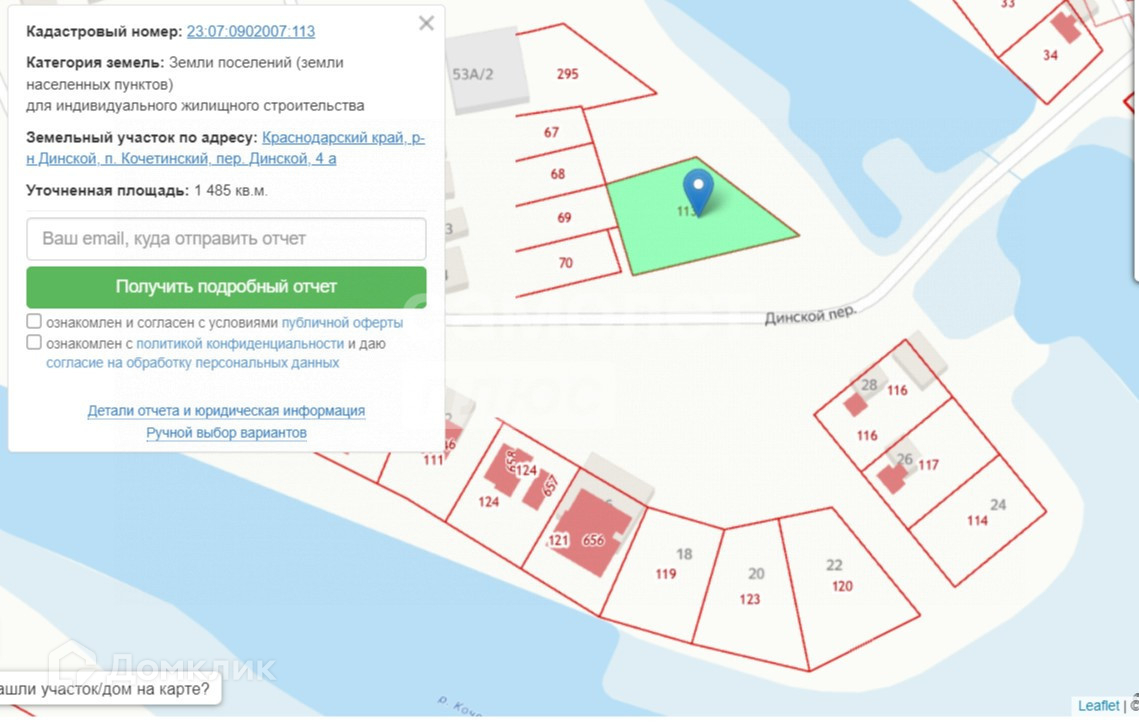Check the privacy policy consent checkbox

(34, 343)
